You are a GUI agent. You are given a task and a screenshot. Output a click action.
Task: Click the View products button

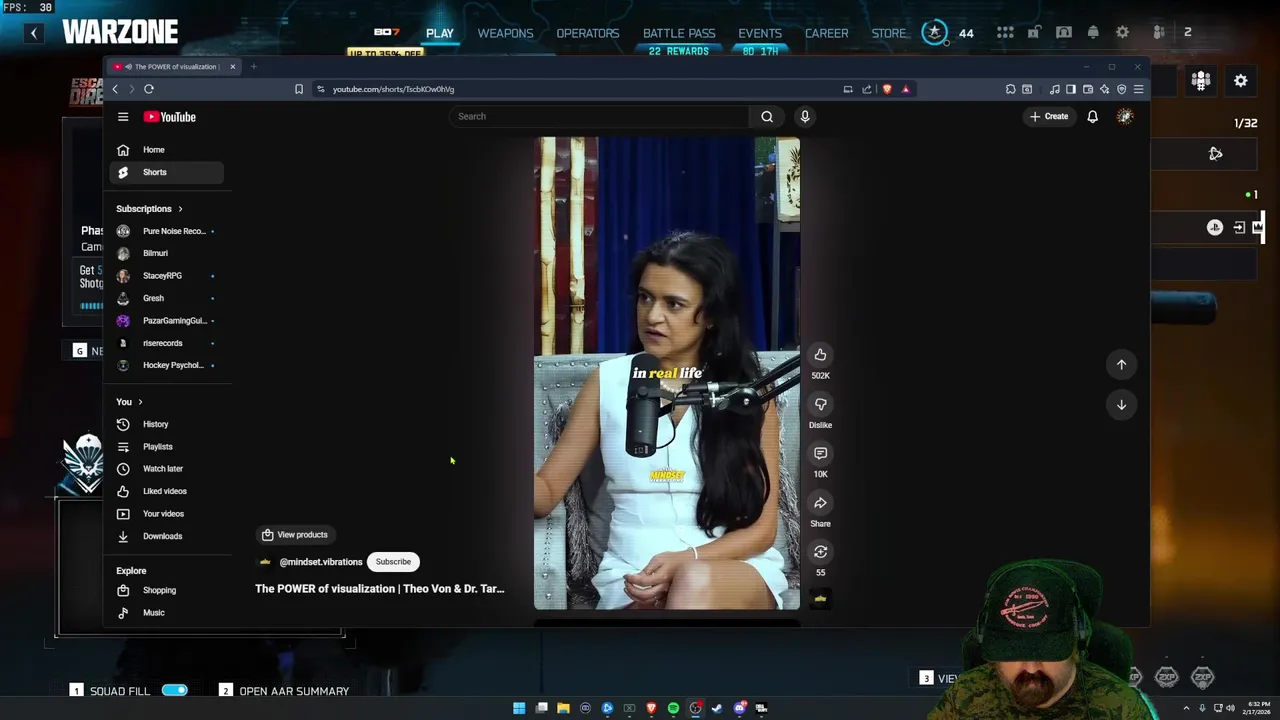coord(295,535)
